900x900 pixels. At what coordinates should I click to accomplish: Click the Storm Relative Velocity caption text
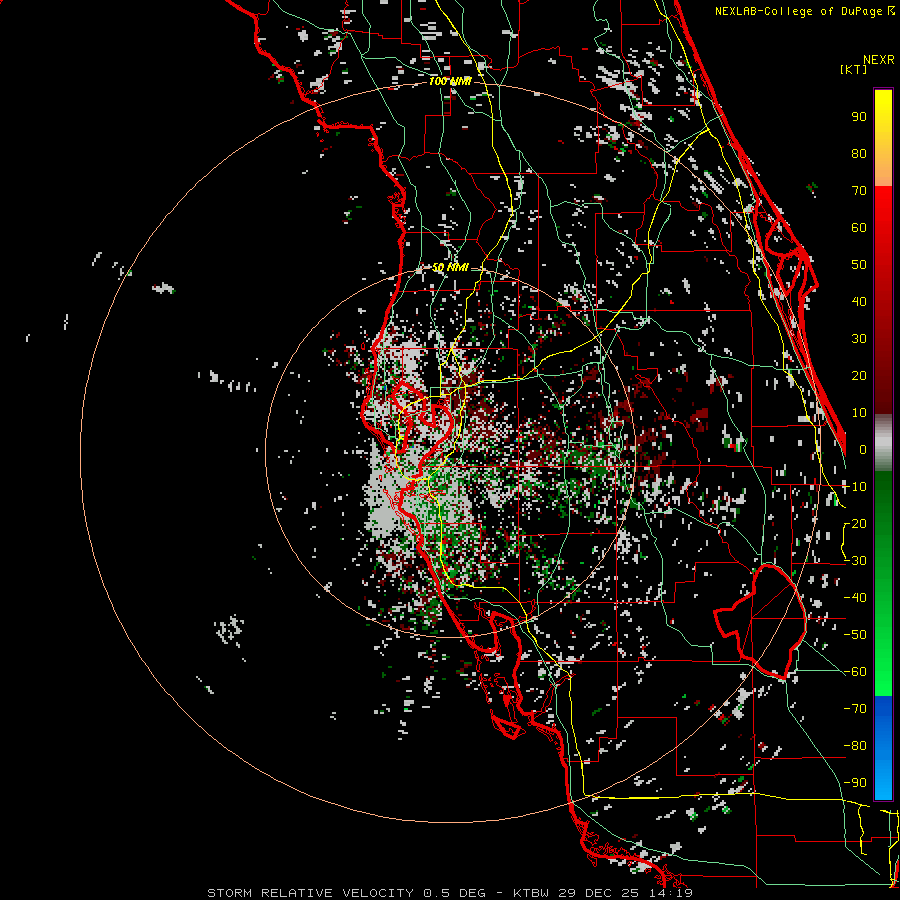click(x=449, y=893)
